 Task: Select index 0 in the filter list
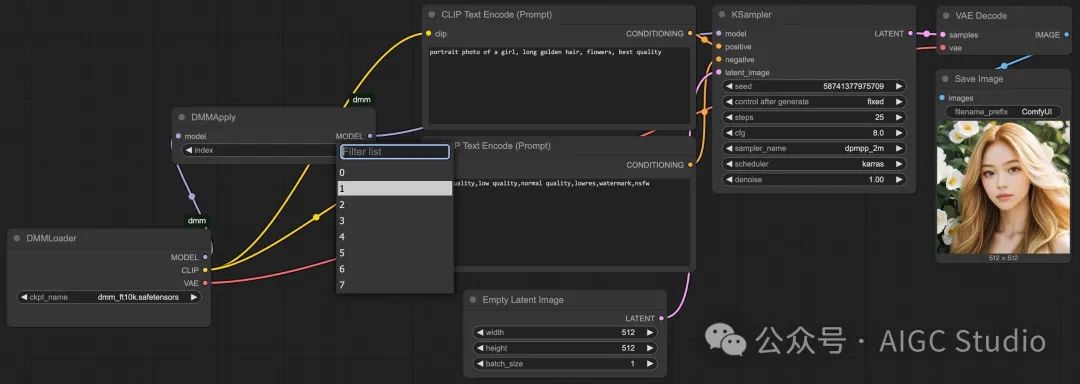click(x=395, y=173)
